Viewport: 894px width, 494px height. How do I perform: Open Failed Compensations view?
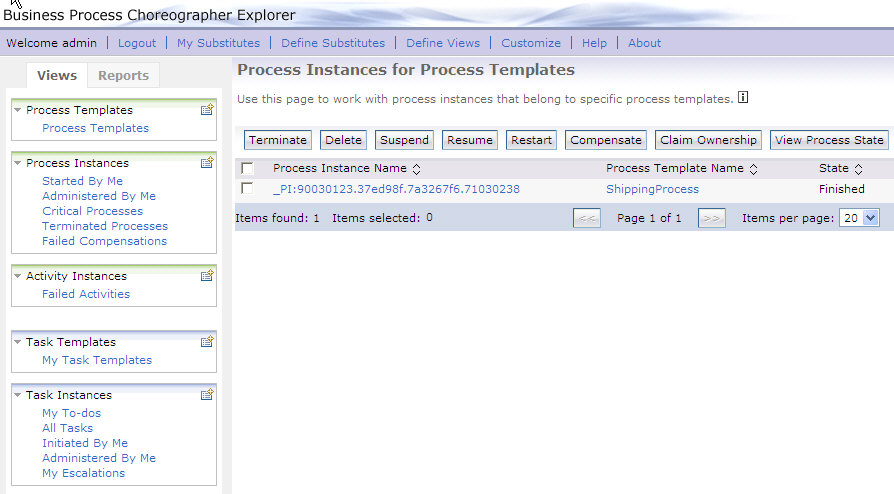104,241
